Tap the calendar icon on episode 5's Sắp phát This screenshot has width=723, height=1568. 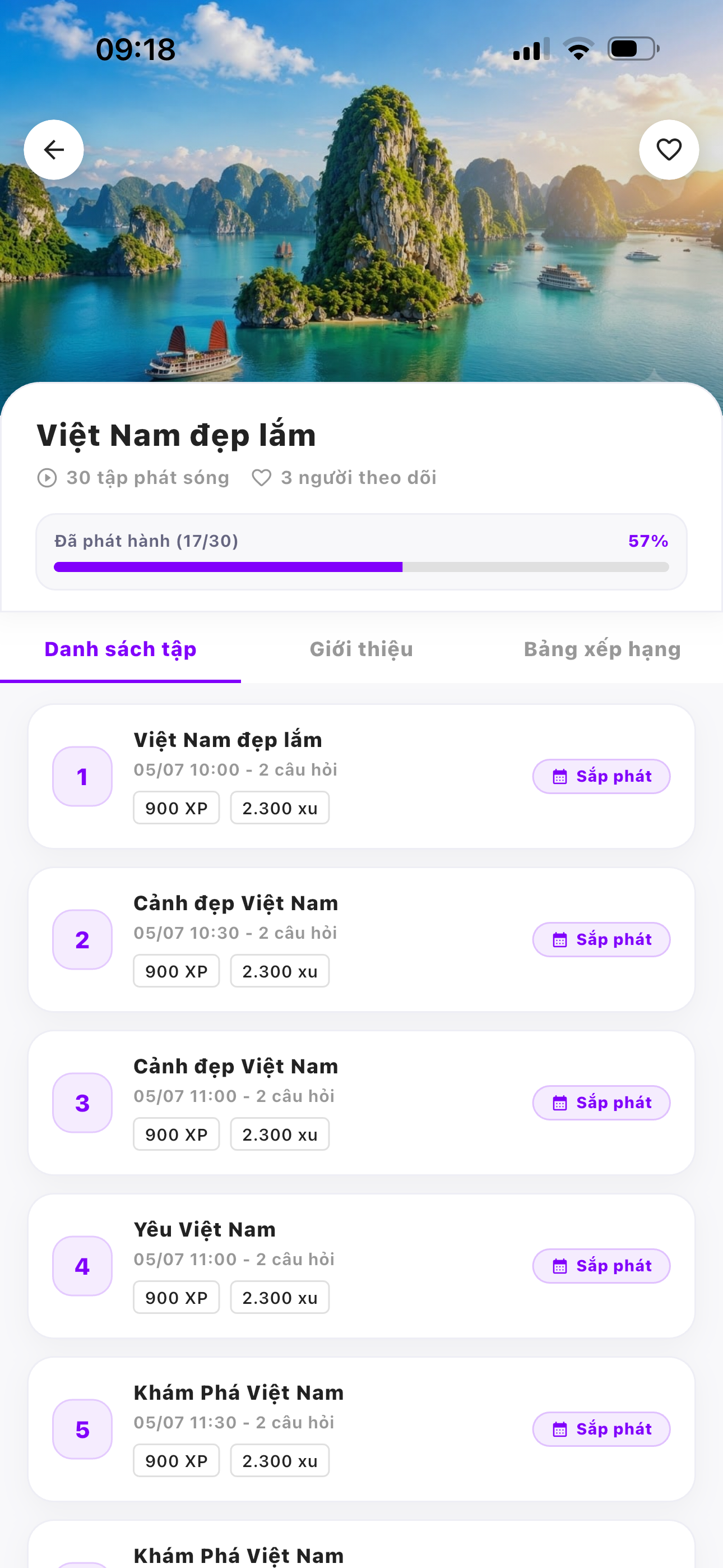560,1429
